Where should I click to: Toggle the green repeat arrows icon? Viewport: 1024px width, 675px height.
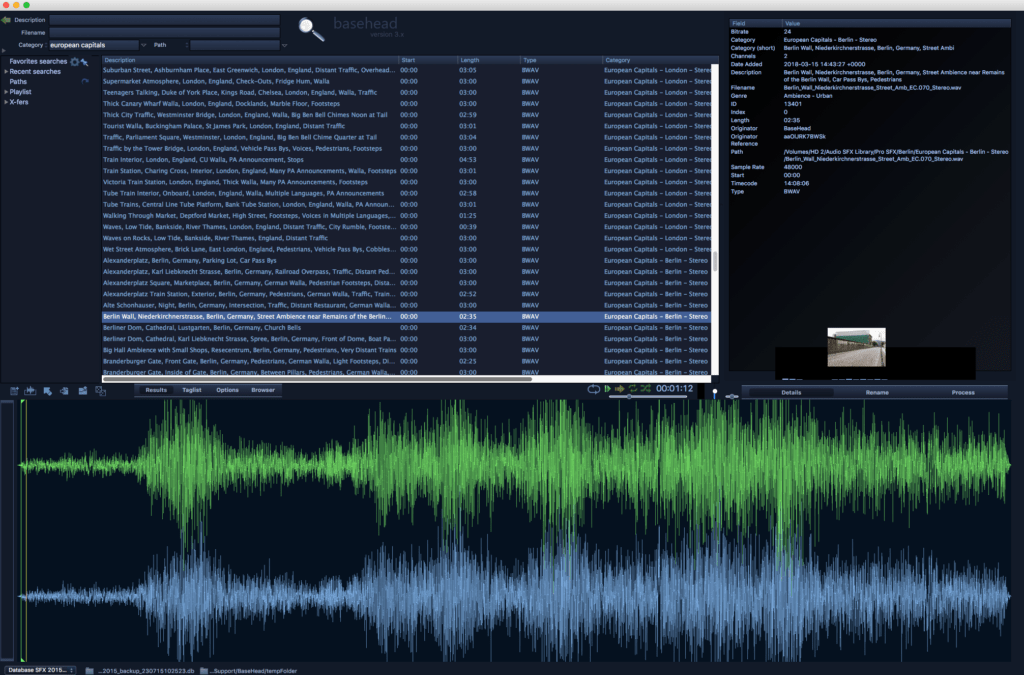(632, 388)
